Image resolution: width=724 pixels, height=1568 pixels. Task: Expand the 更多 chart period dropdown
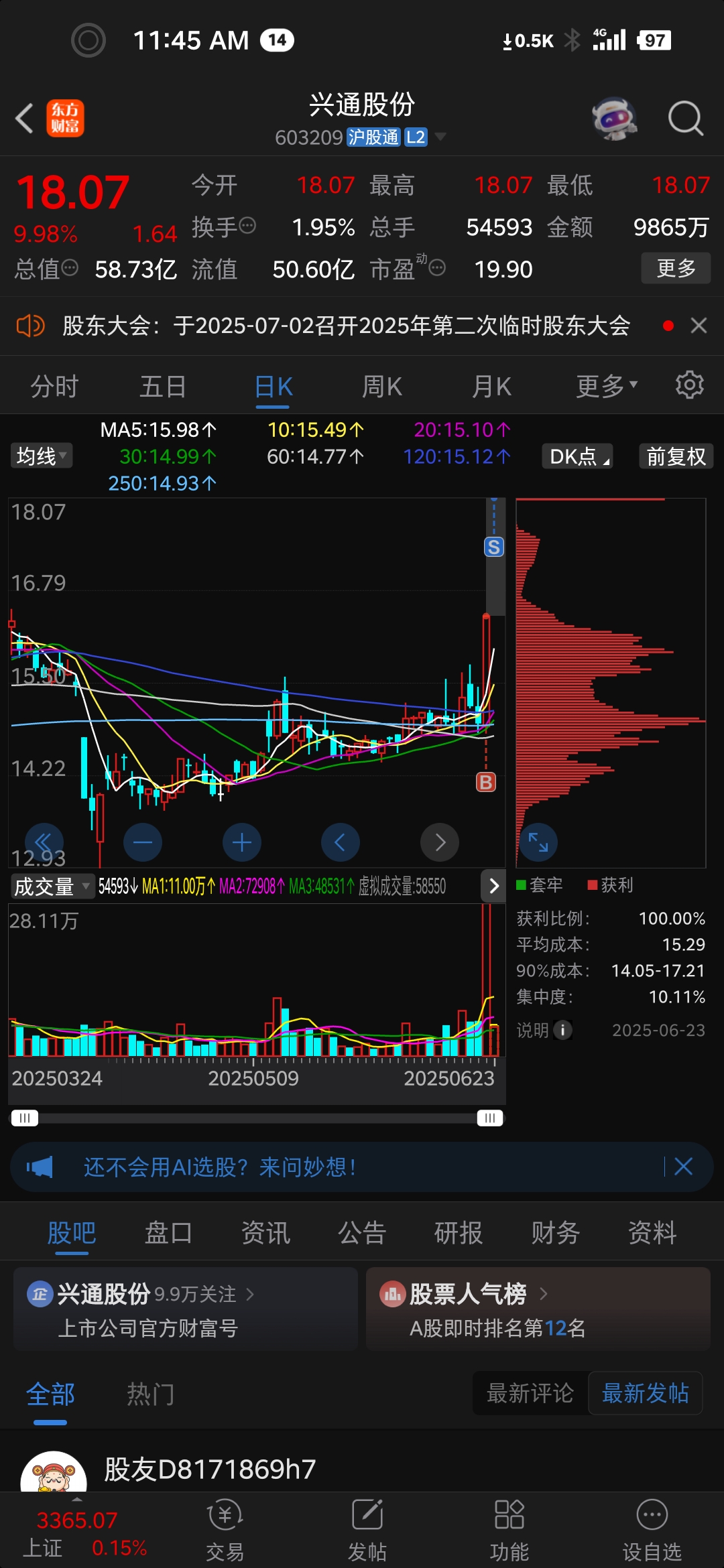pyautogui.click(x=607, y=386)
